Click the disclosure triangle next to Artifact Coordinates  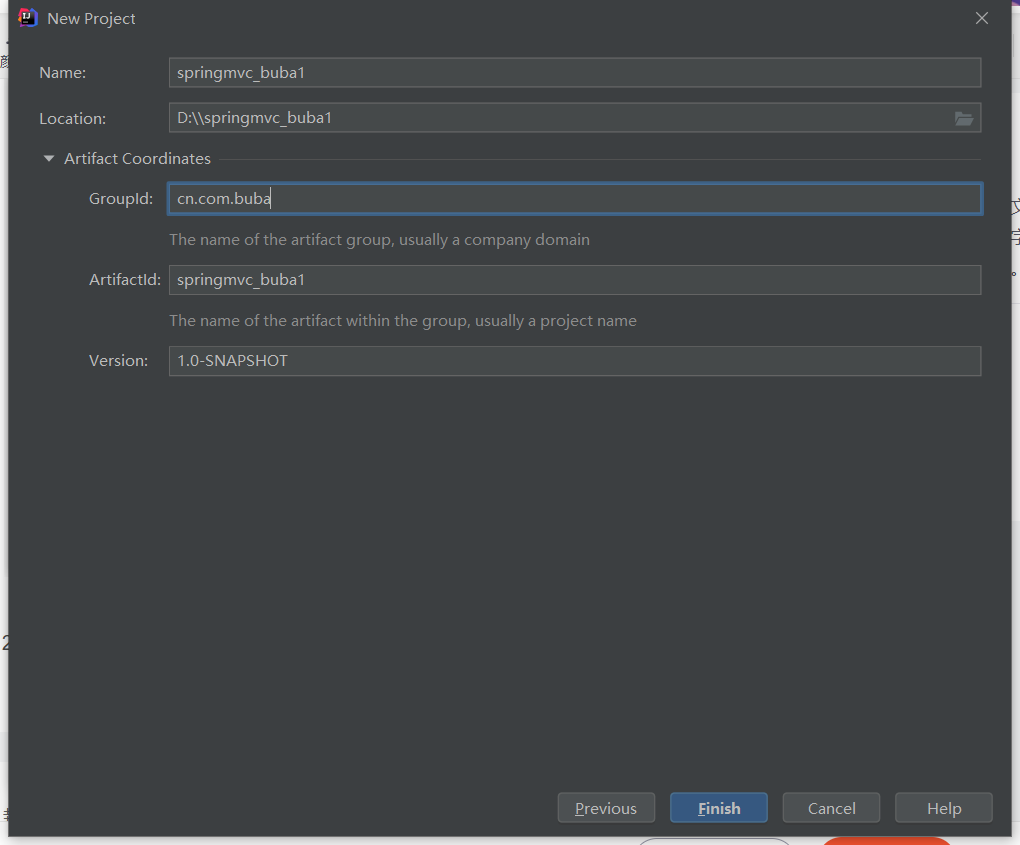point(48,158)
